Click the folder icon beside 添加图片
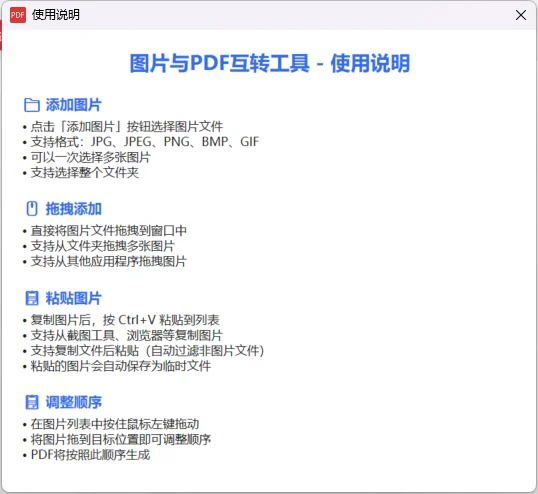The width and height of the screenshot is (538, 494). [x=32, y=105]
